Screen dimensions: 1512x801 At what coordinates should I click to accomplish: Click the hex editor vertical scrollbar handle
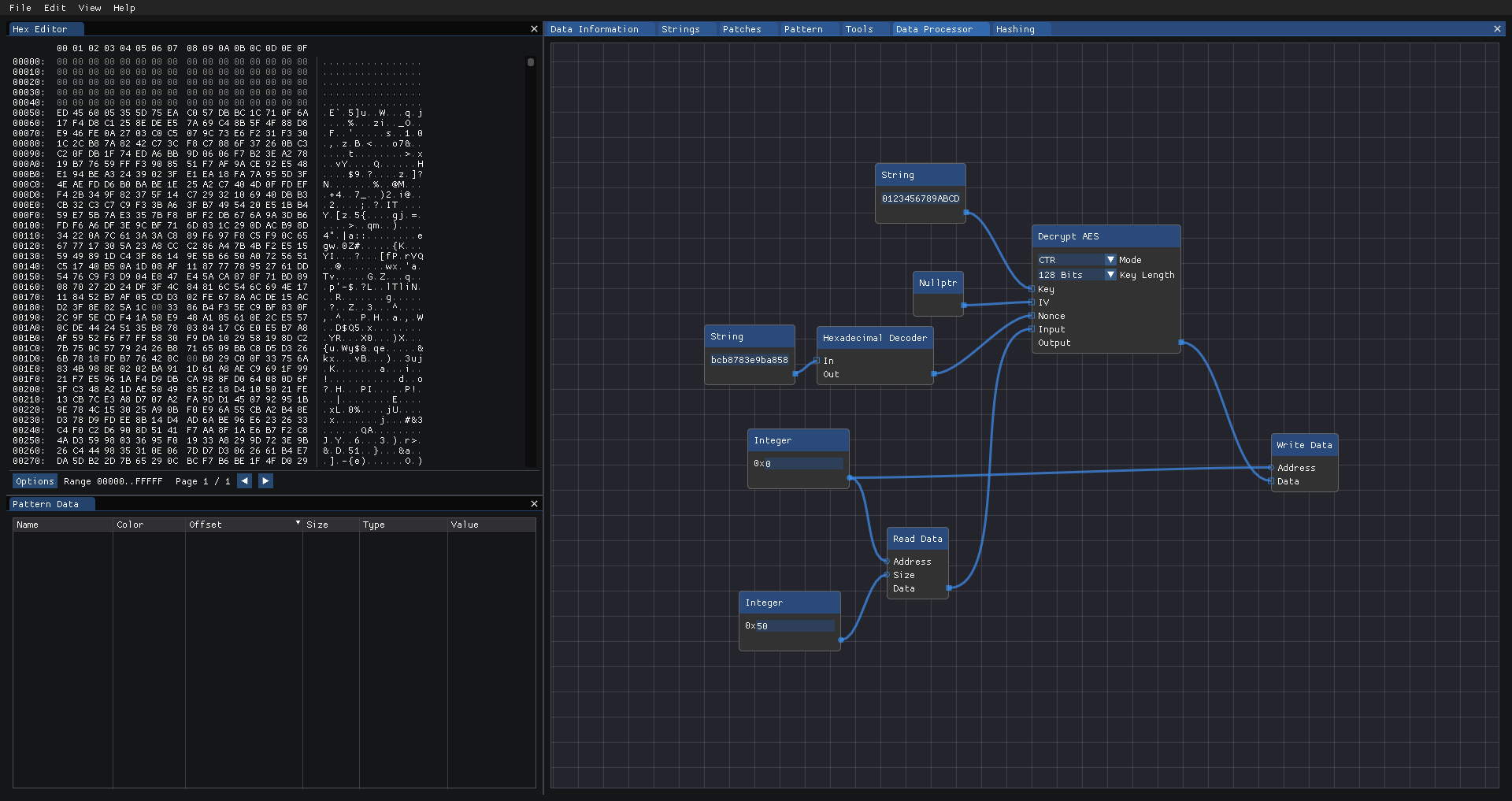[531, 62]
